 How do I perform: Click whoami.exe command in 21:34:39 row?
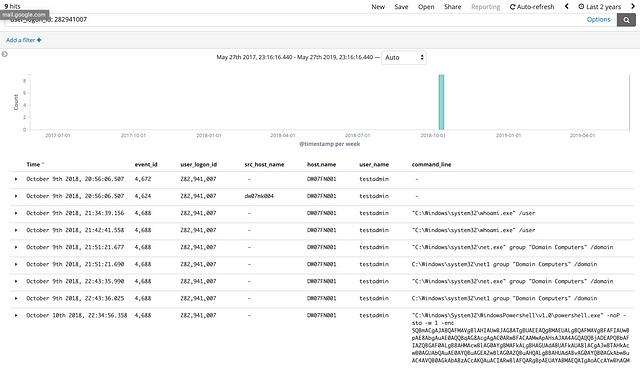[473, 213]
